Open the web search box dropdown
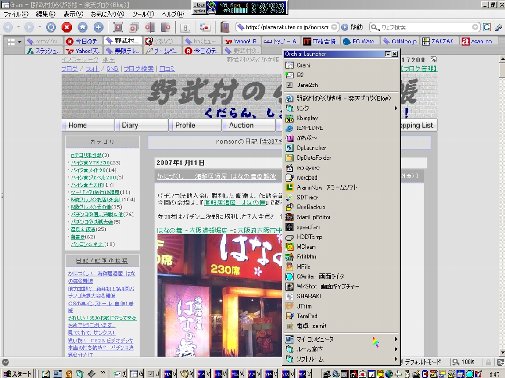This screenshot has width=505, height=378. click(475, 27)
